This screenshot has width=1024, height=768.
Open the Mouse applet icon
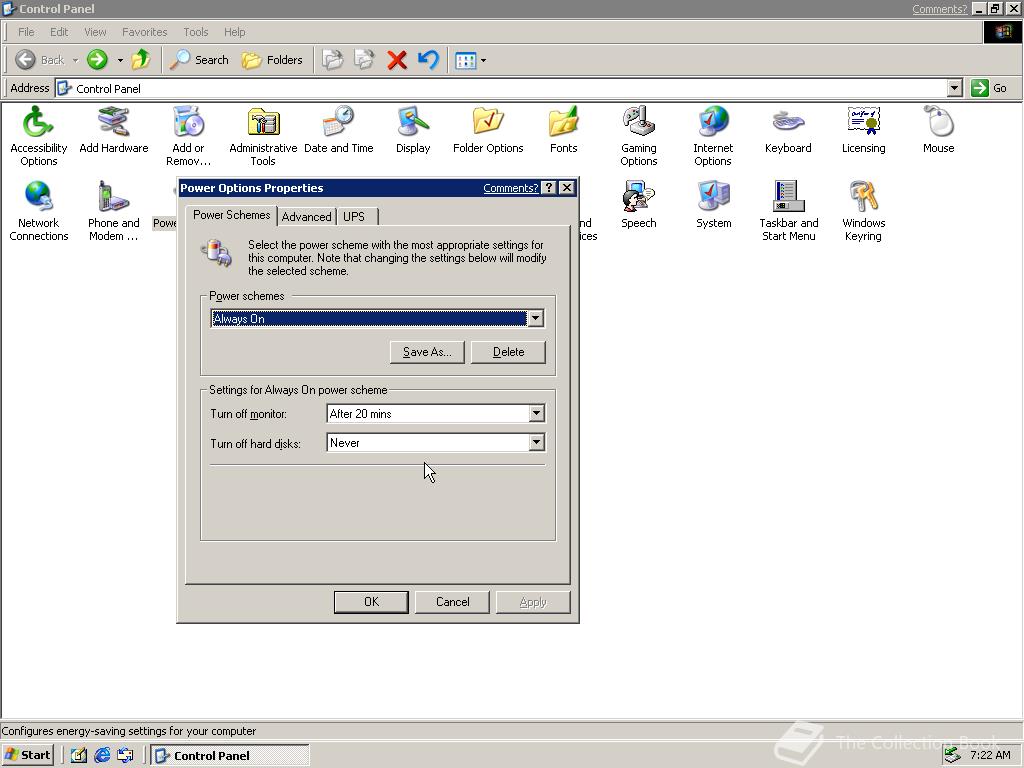click(938, 130)
